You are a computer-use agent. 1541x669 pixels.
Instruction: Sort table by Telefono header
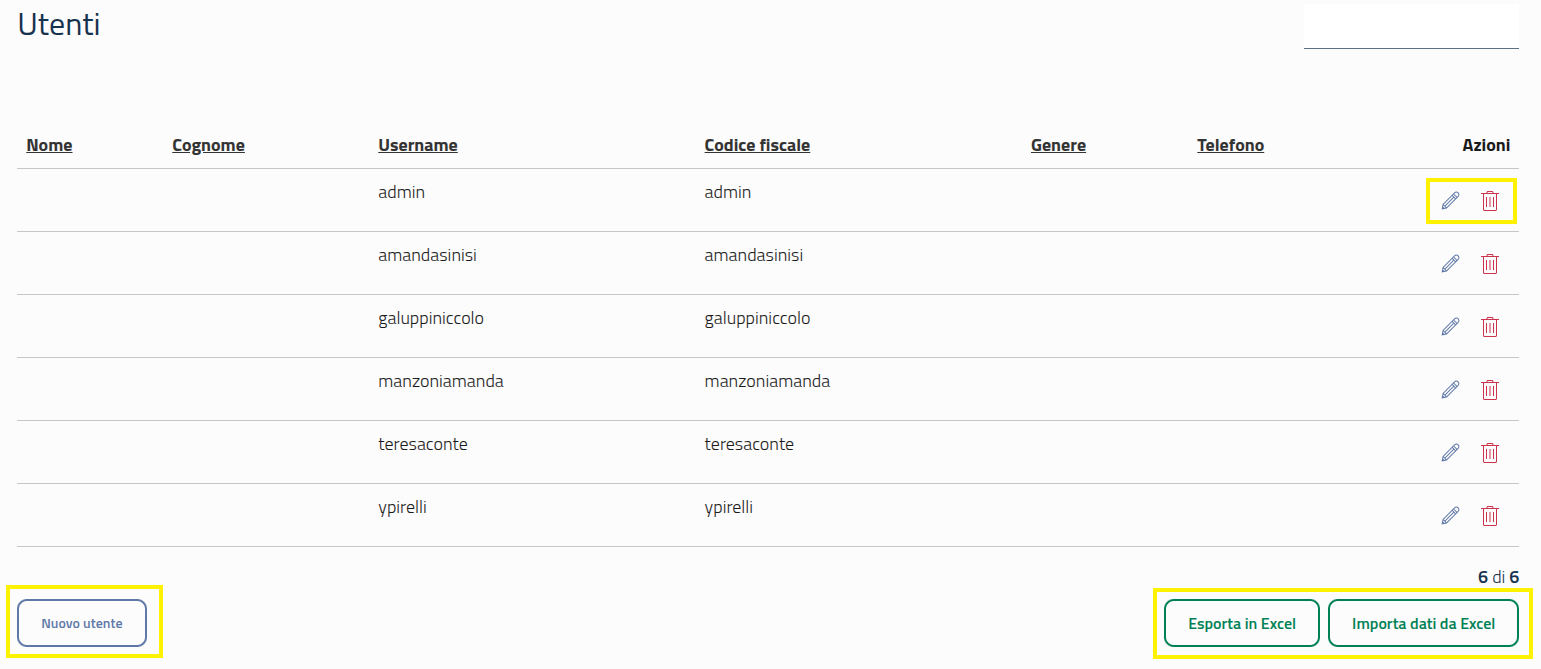pos(1230,146)
